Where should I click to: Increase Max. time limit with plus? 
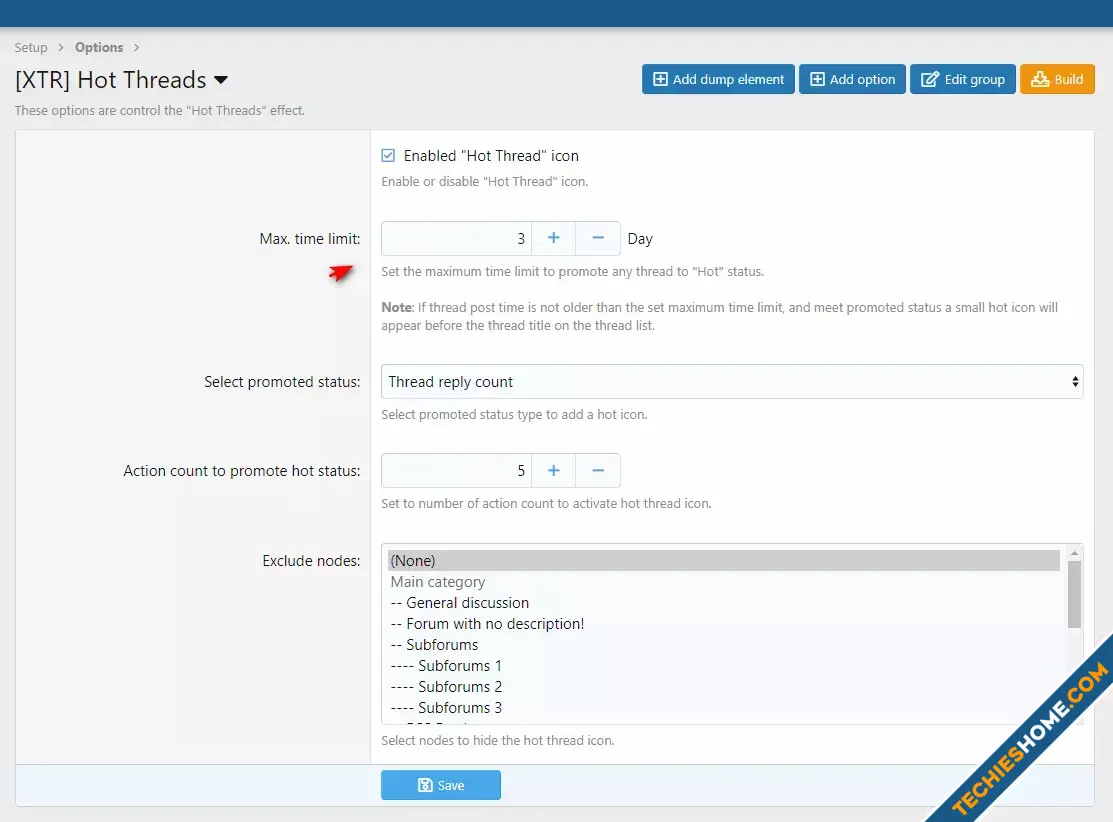tap(553, 238)
